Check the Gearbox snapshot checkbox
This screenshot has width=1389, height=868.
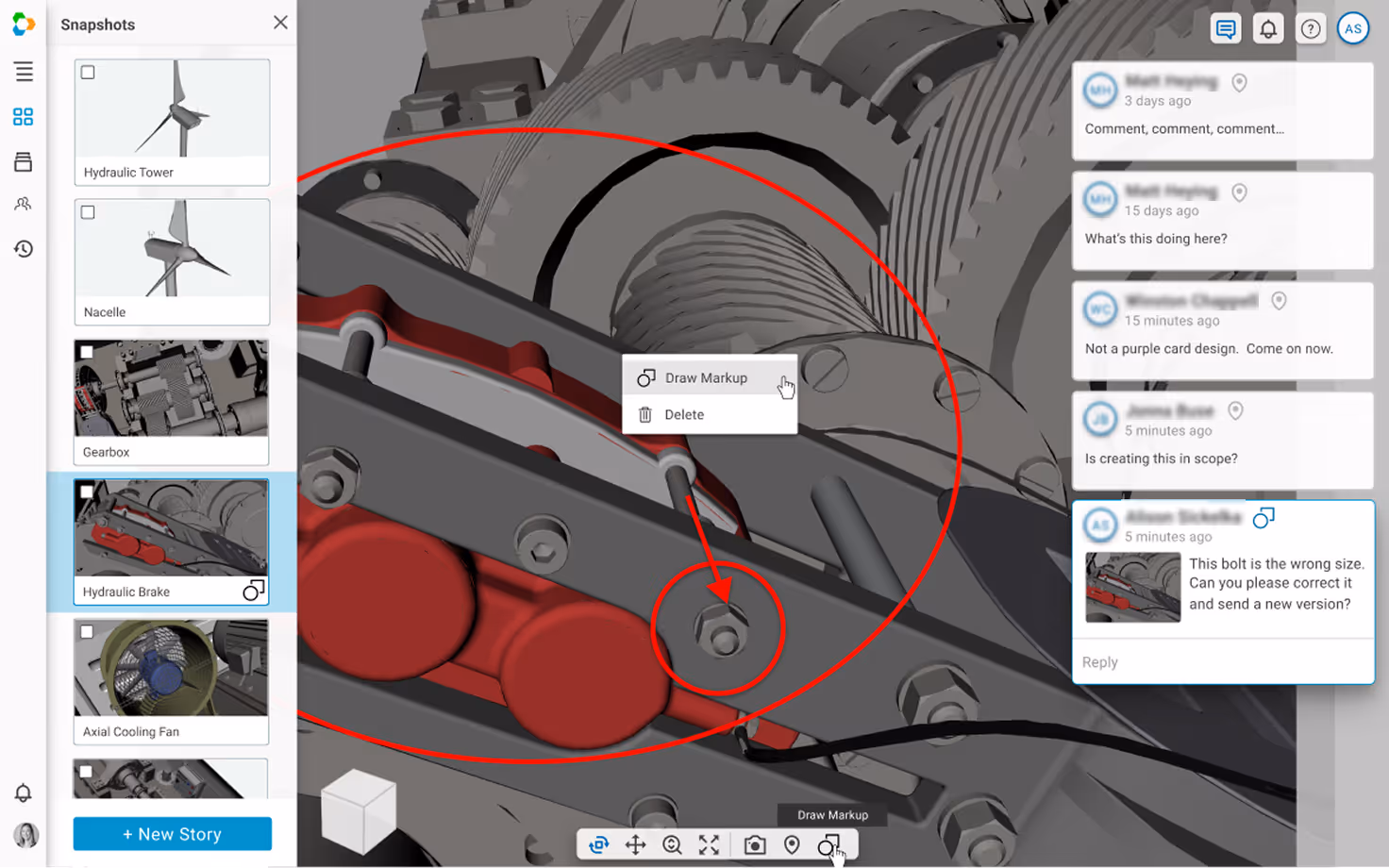87,352
